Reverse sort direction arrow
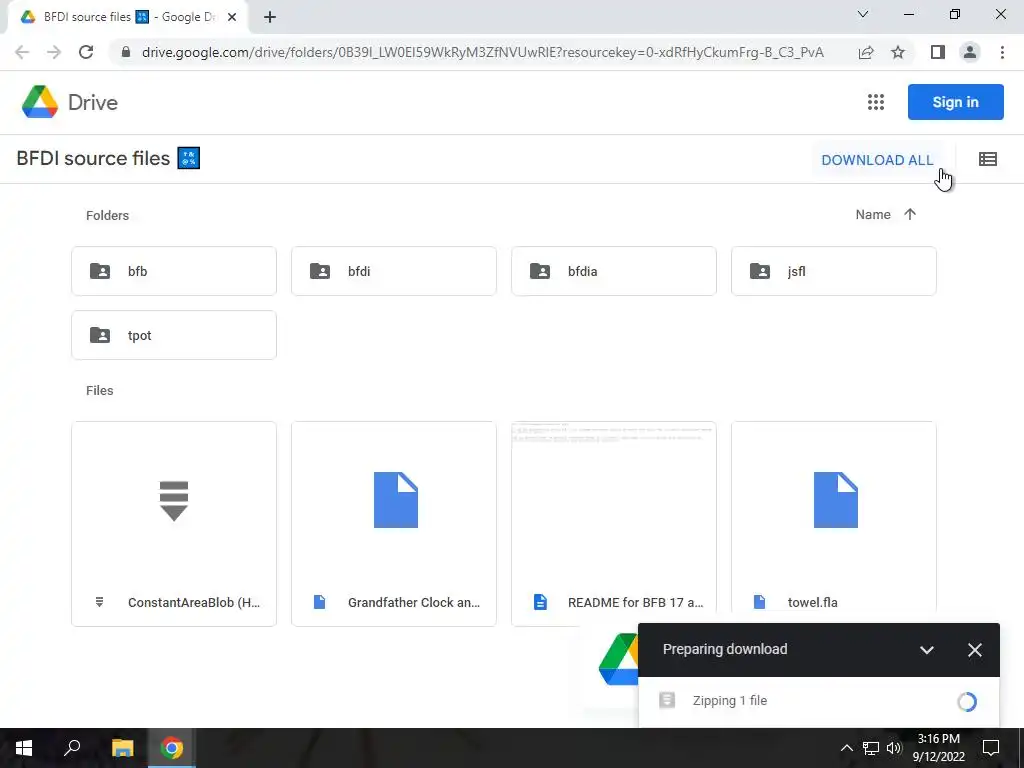The height and width of the screenshot is (768, 1024). point(910,214)
